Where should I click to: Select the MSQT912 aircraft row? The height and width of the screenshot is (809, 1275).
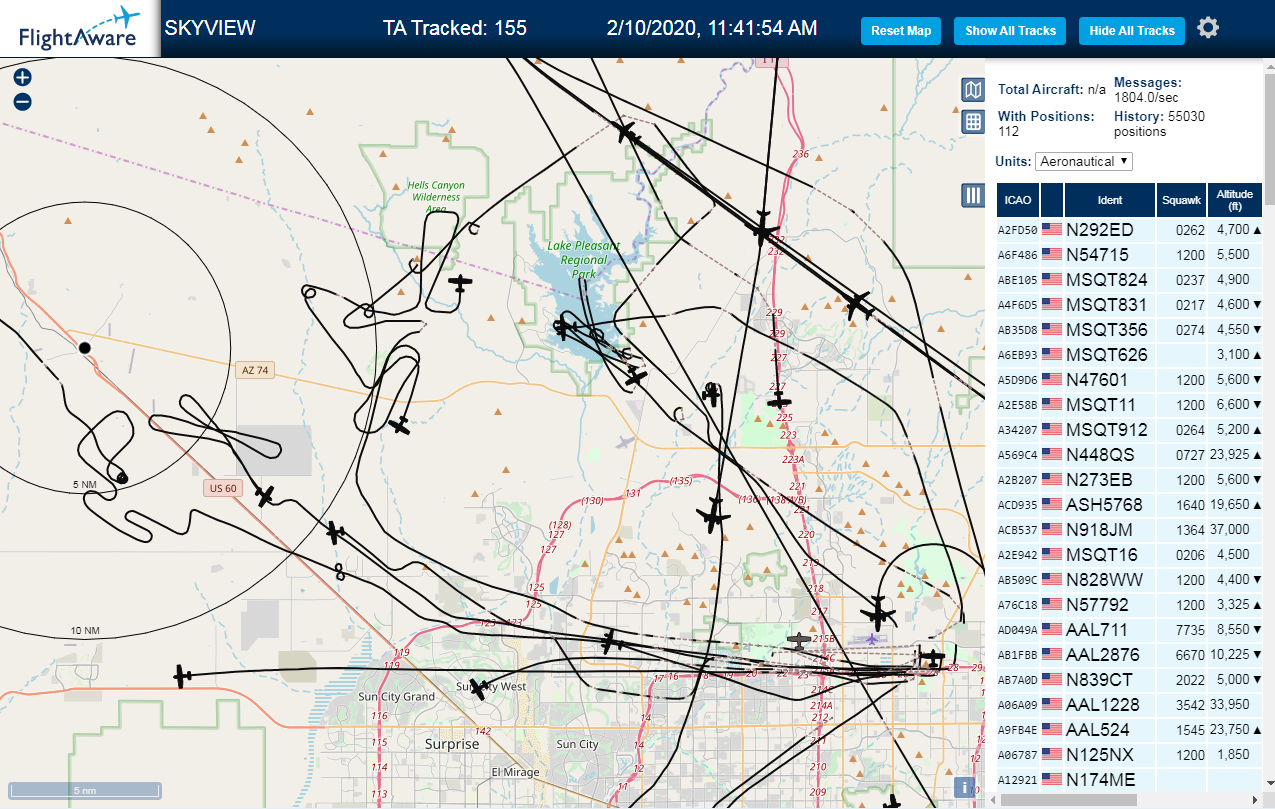(1130, 429)
